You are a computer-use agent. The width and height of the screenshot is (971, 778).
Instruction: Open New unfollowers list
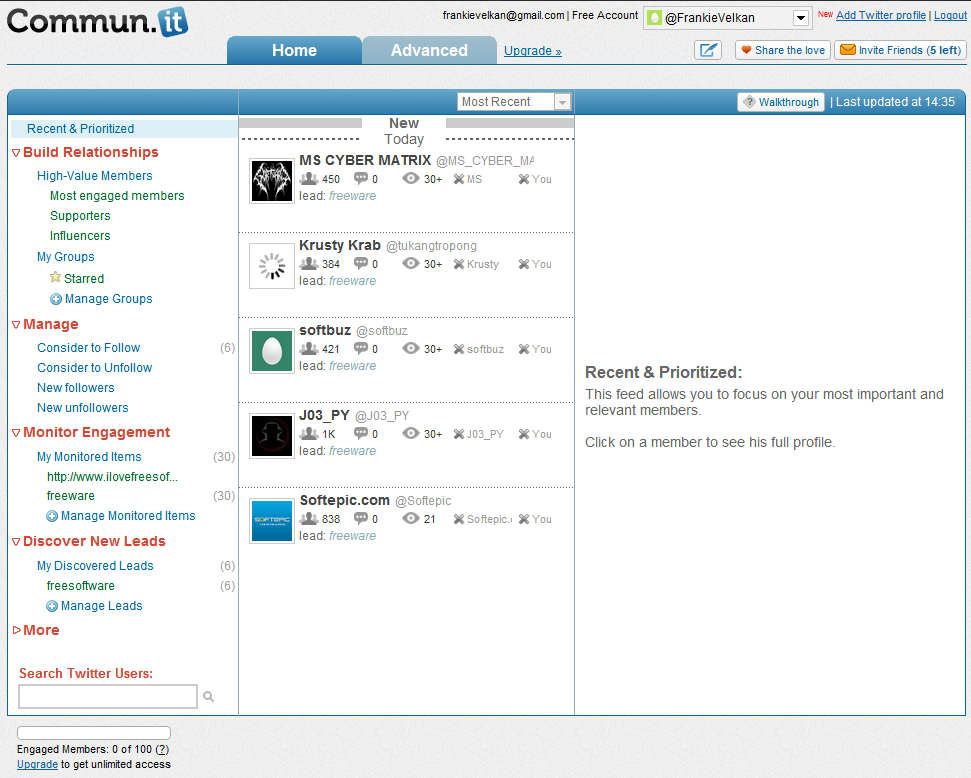pos(82,408)
